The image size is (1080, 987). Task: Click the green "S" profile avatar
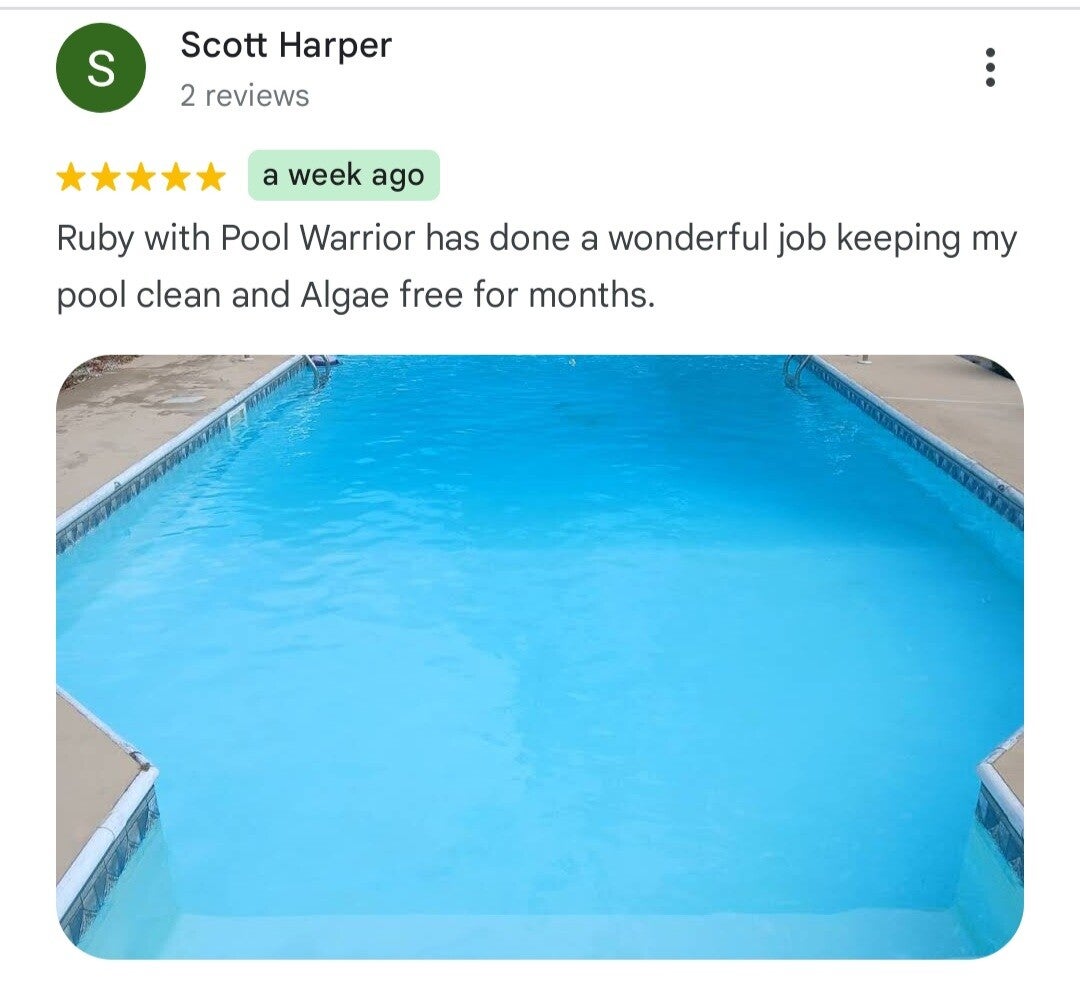[101, 67]
